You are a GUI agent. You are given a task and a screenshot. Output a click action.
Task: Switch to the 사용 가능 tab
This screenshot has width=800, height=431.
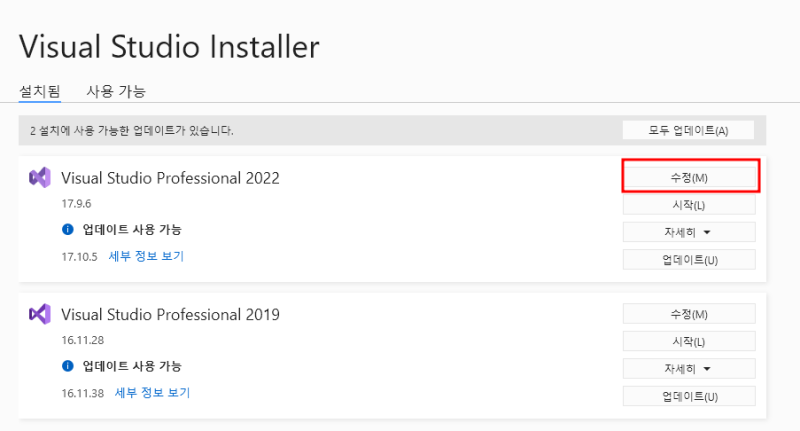click(116, 91)
